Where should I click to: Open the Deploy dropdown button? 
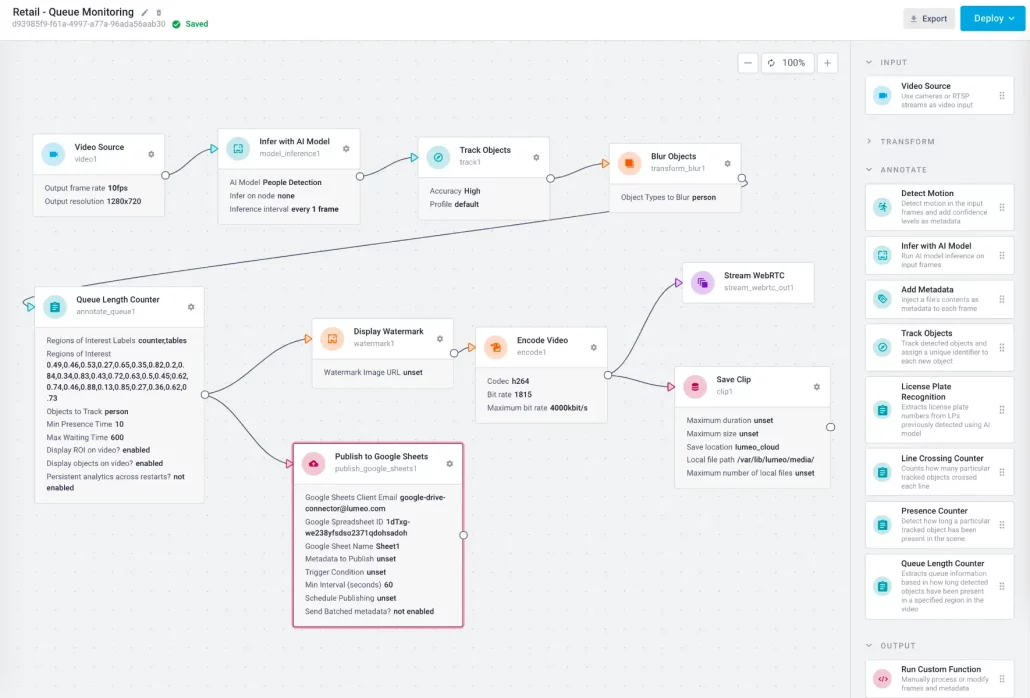992,18
